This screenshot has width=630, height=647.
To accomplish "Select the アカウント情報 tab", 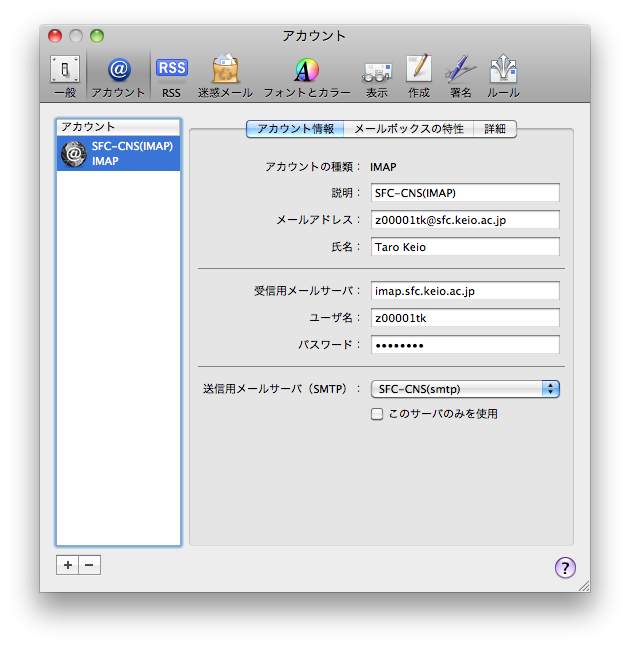I will (x=295, y=129).
